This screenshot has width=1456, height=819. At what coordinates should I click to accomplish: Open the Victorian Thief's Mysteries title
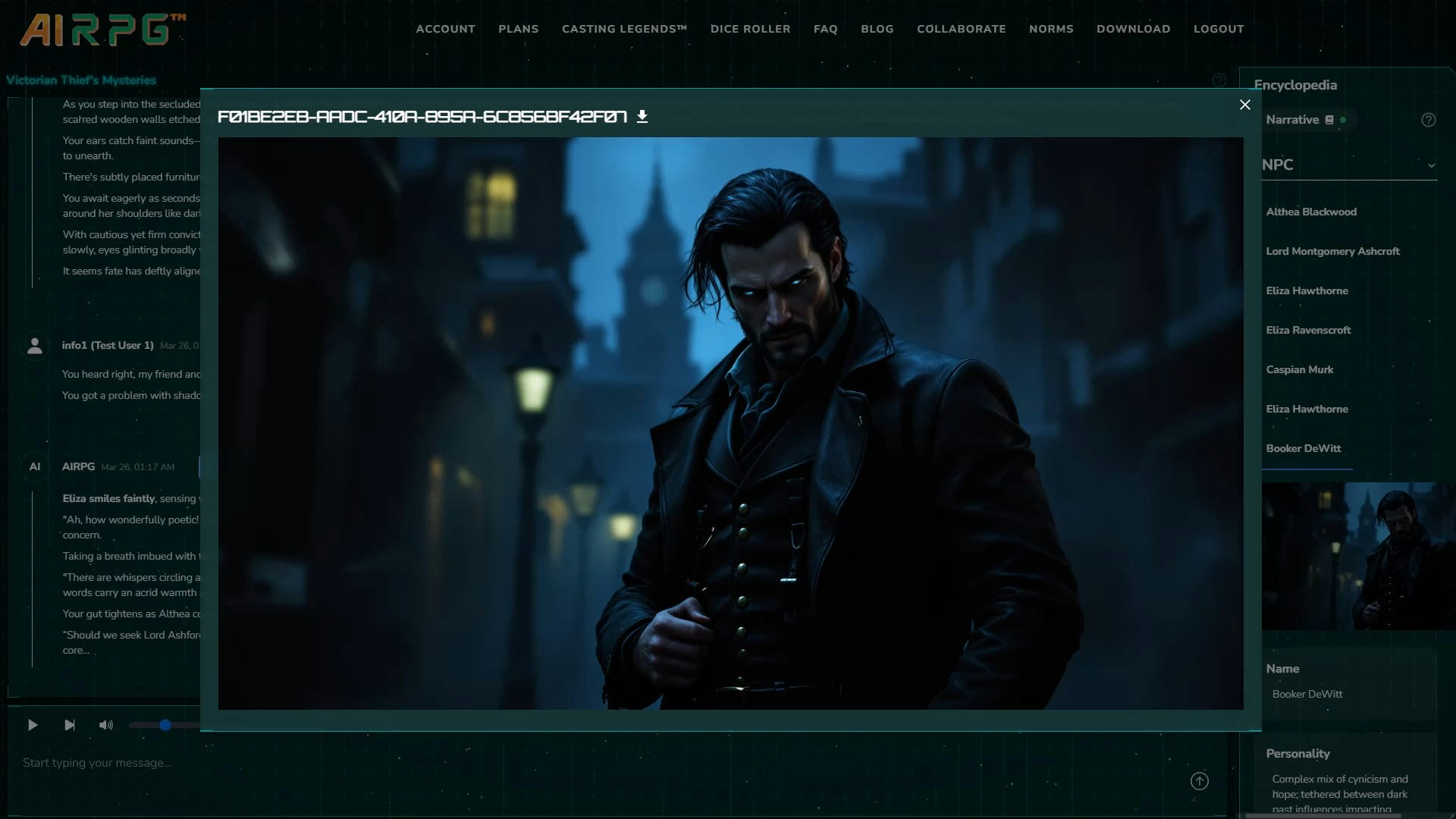tap(81, 80)
